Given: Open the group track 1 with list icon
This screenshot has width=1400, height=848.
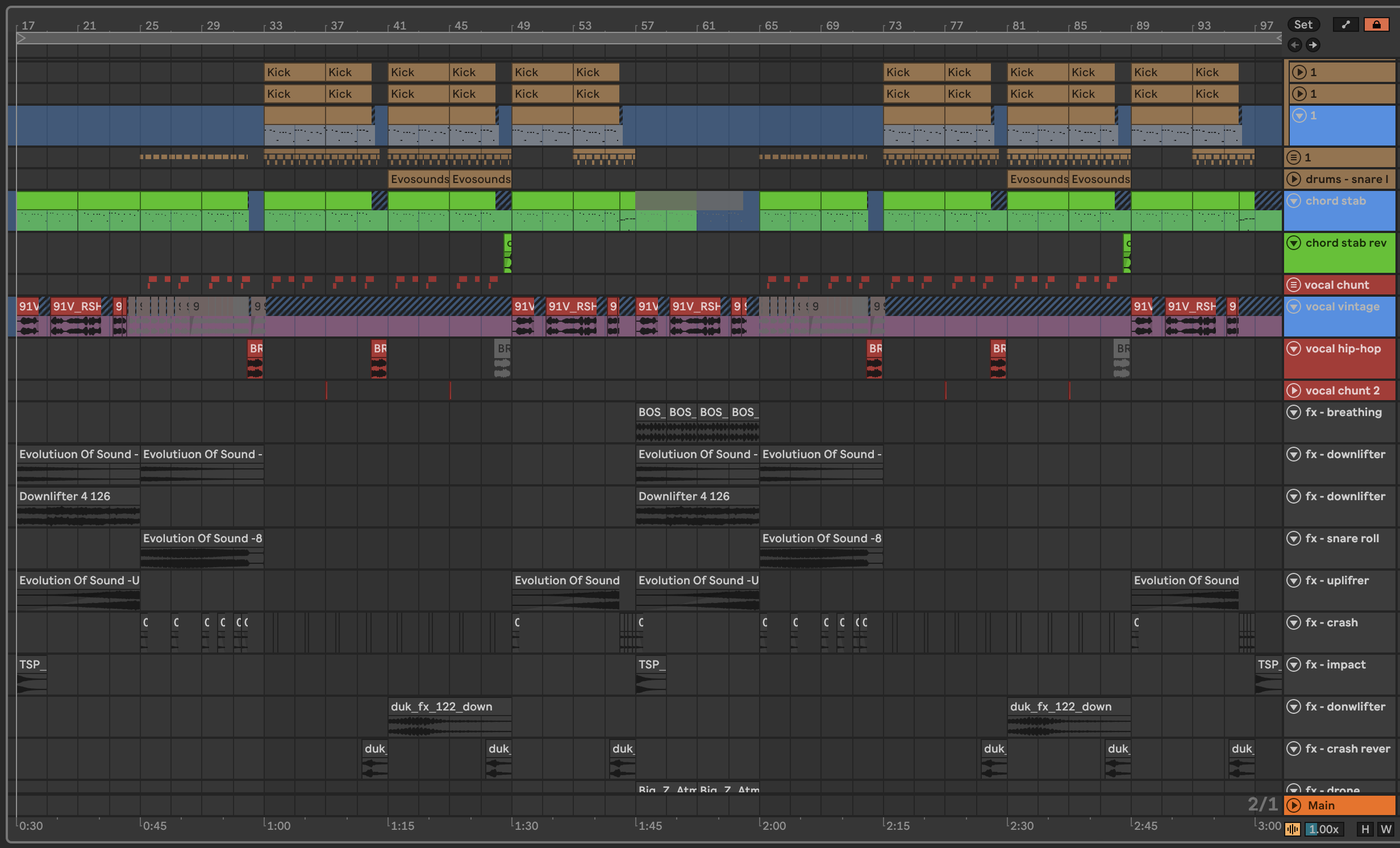Looking at the screenshot, I should click(x=1294, y=157).
